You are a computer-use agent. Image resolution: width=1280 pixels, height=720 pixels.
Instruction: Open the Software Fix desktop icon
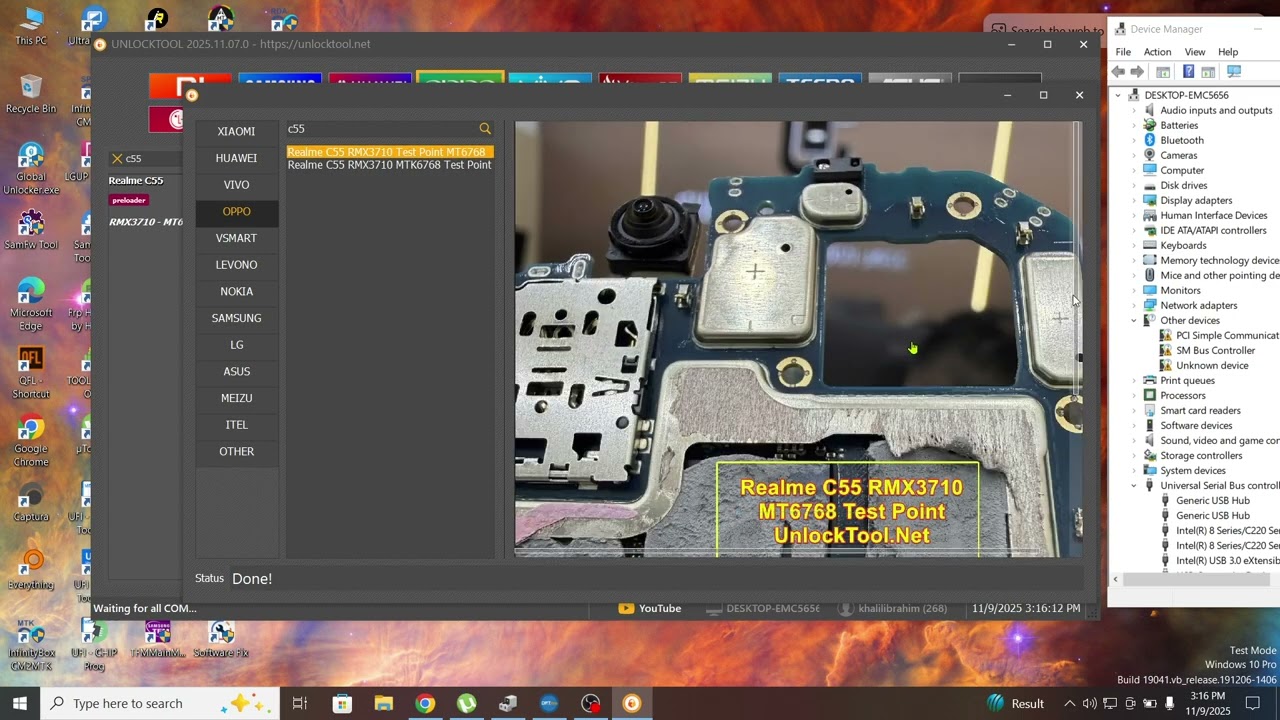(221, 638)
